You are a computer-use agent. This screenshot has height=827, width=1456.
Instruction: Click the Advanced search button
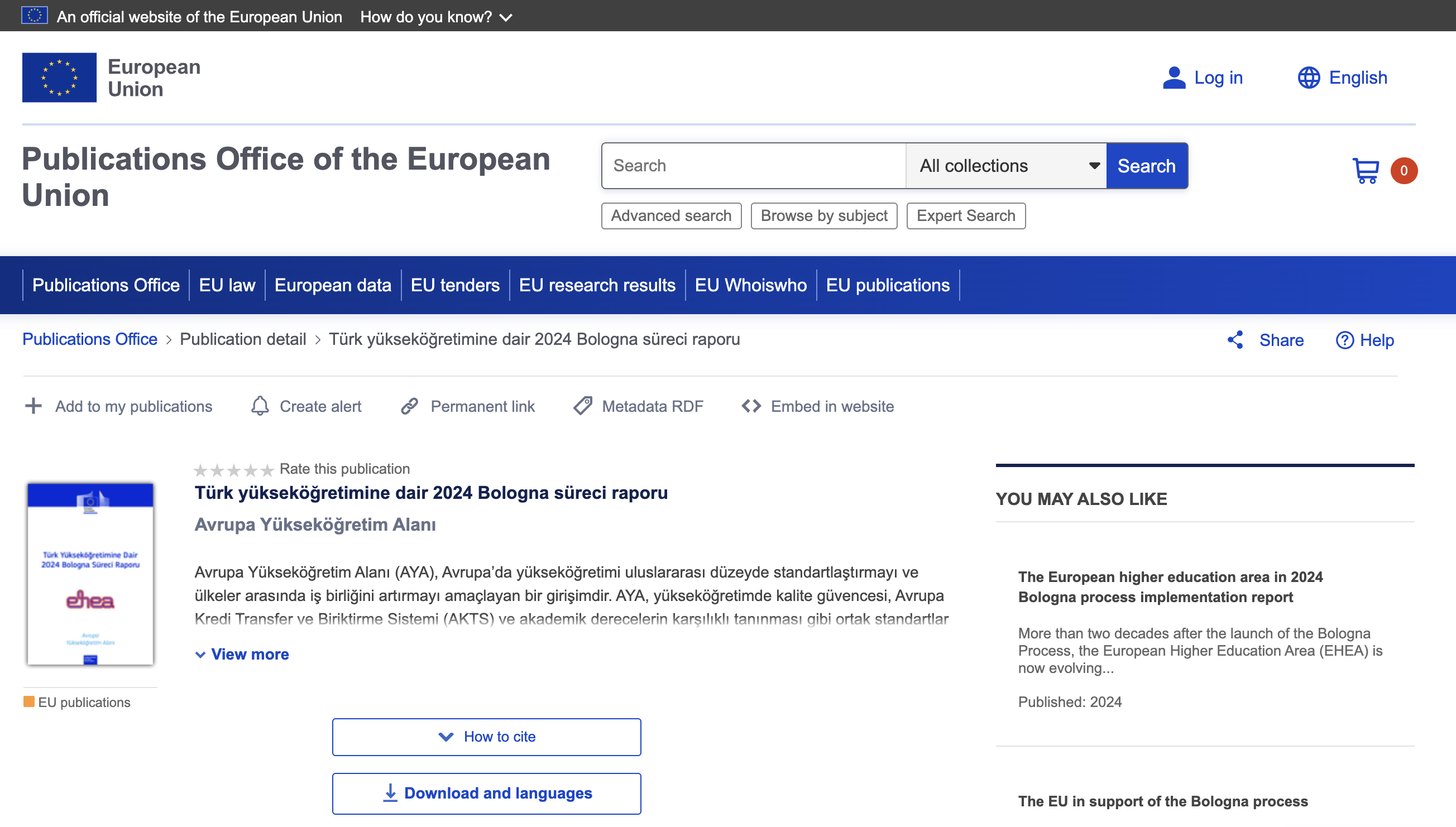(671, 216)
